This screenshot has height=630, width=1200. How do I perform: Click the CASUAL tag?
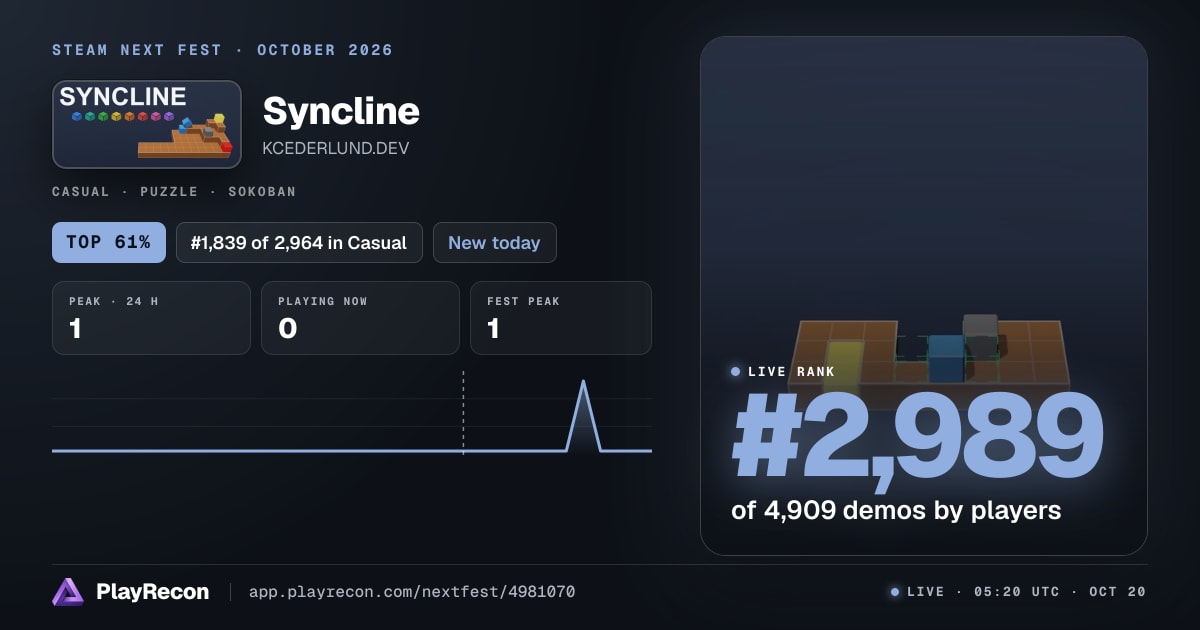pos(81,191)
